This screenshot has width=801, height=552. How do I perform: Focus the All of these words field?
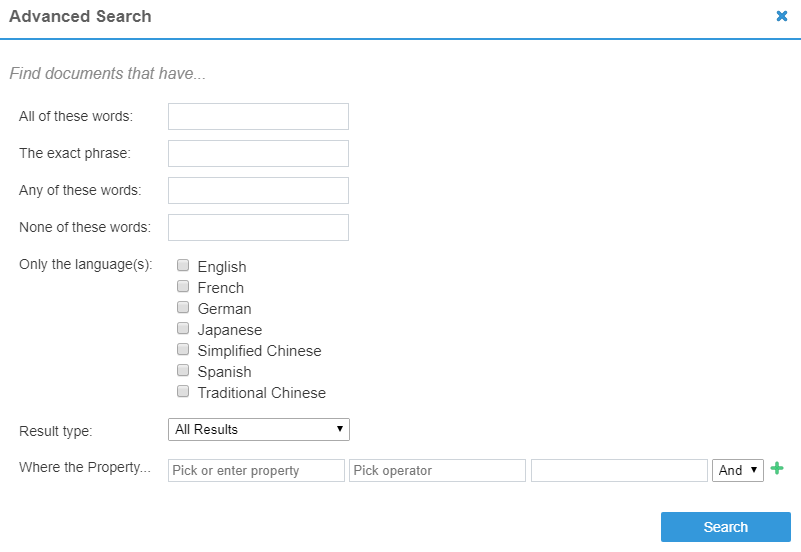(x=258, y=116)
